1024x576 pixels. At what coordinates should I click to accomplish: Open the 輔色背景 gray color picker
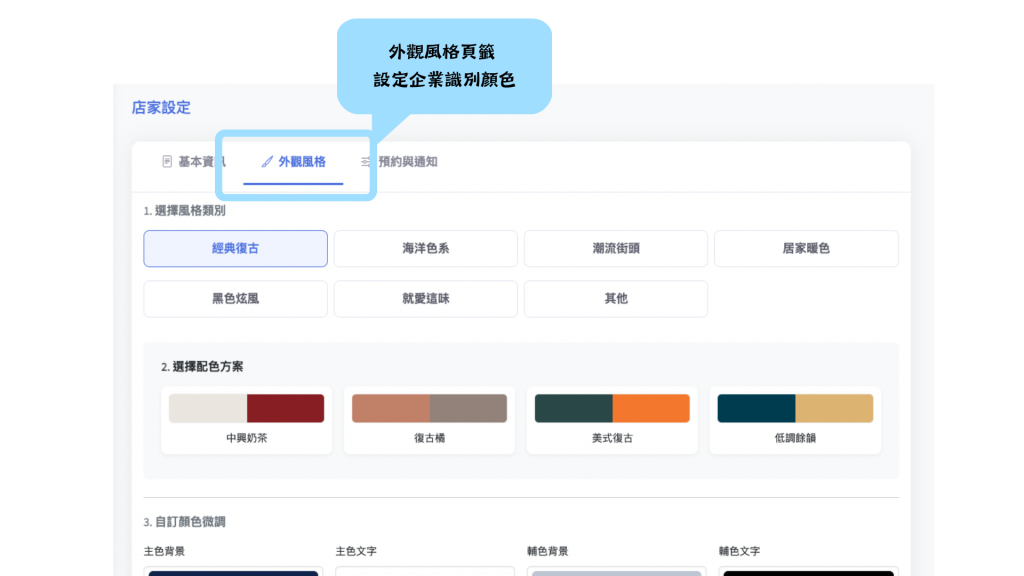click(x=616, y=572)
